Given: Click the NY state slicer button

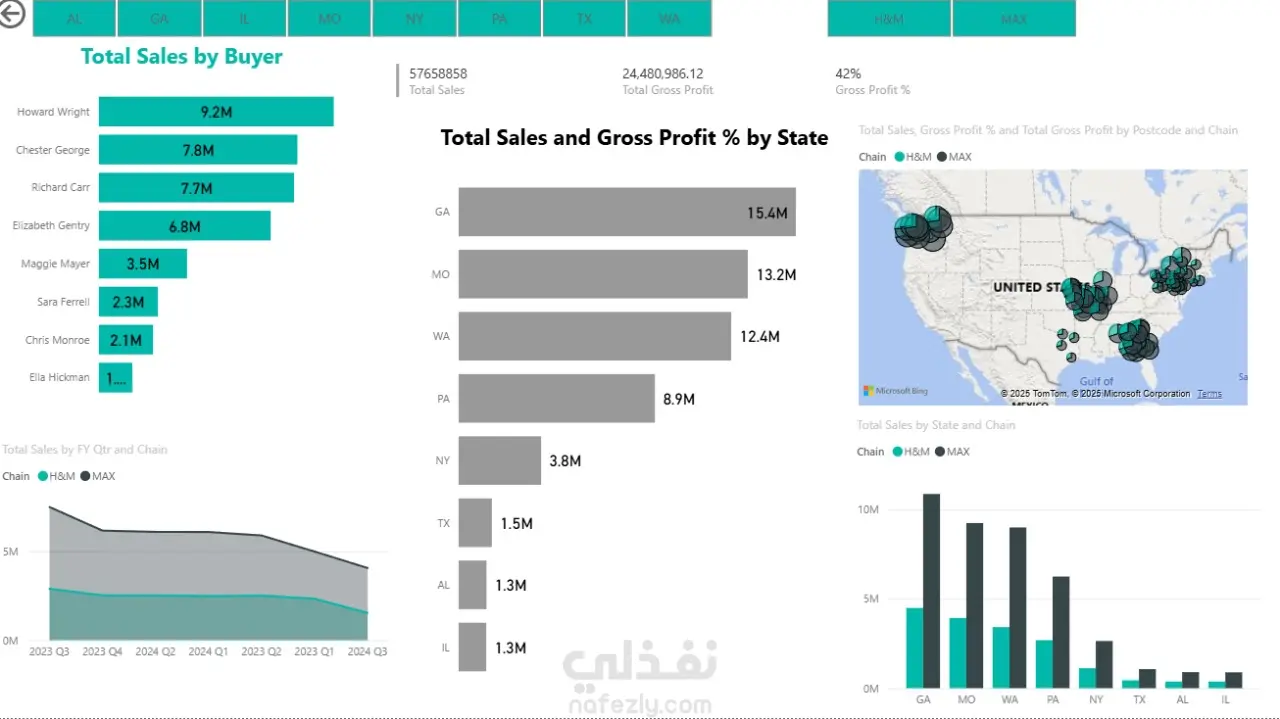Looking at the screenshot, I should [x=415, y=19].
